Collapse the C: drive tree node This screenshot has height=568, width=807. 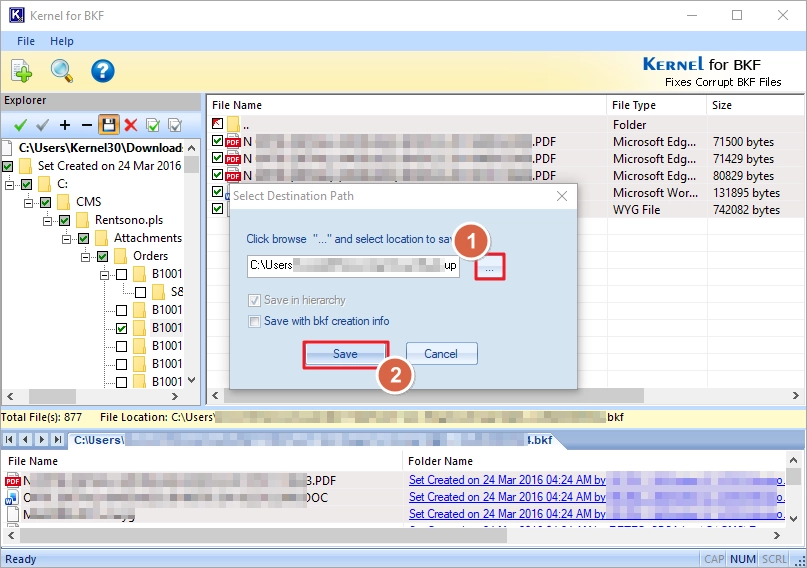coord(9,184)
